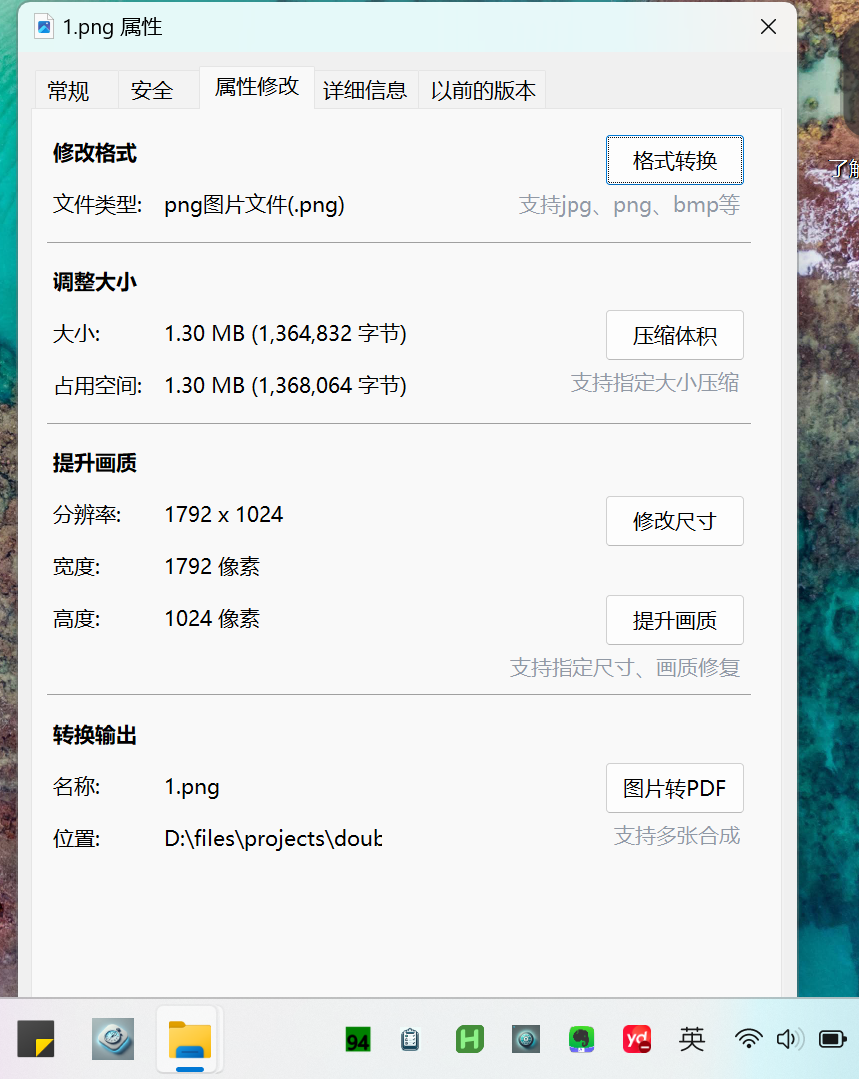The height and width of the screenshot is (1079, 859).
Task: Open the Wi-Fi network tray icon
Action: tap(748, 1039)
